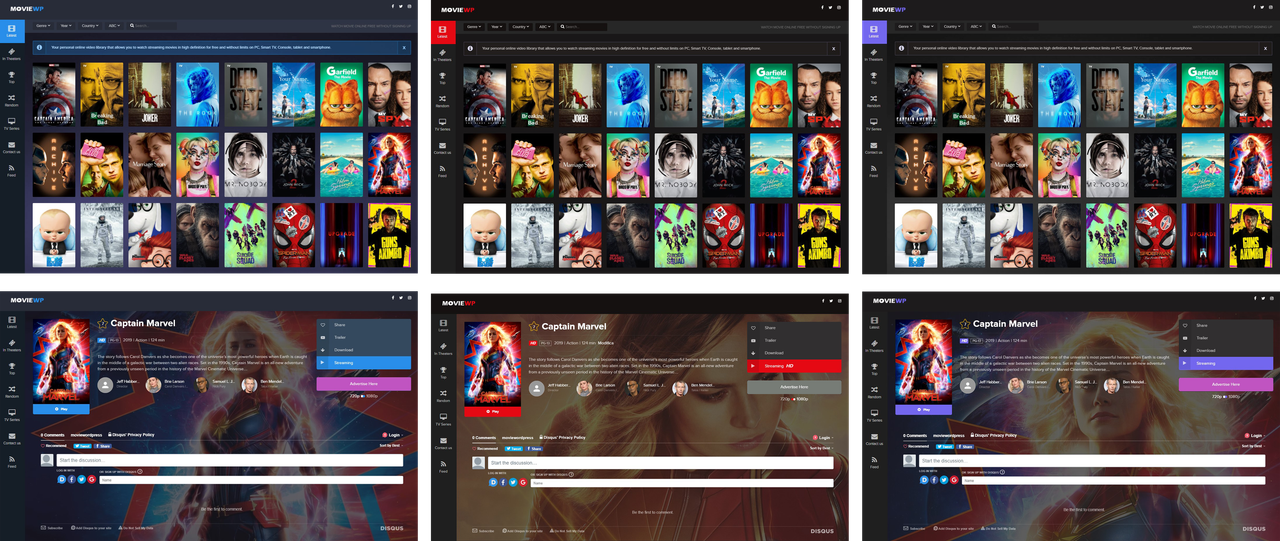Screen dimensions: 1280x541
Task: Click the search magnifier on blue-theme home page
Action: coord(131,26)
